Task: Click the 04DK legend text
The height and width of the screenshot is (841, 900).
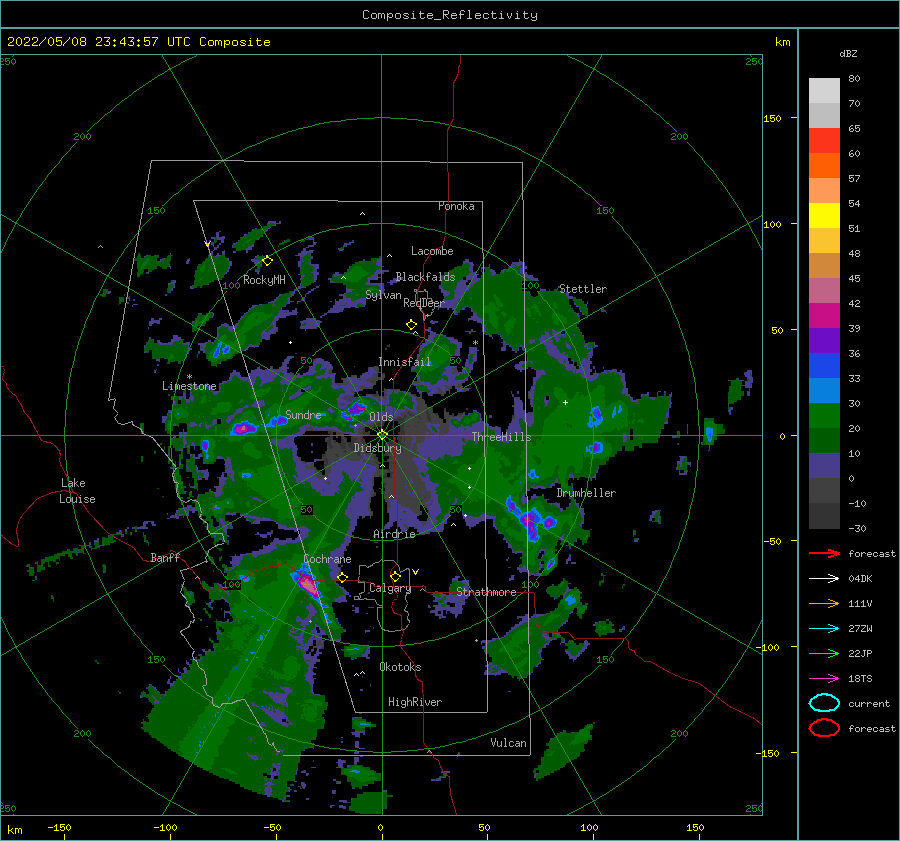Action: pyautogui.click(x=860, y=578)
